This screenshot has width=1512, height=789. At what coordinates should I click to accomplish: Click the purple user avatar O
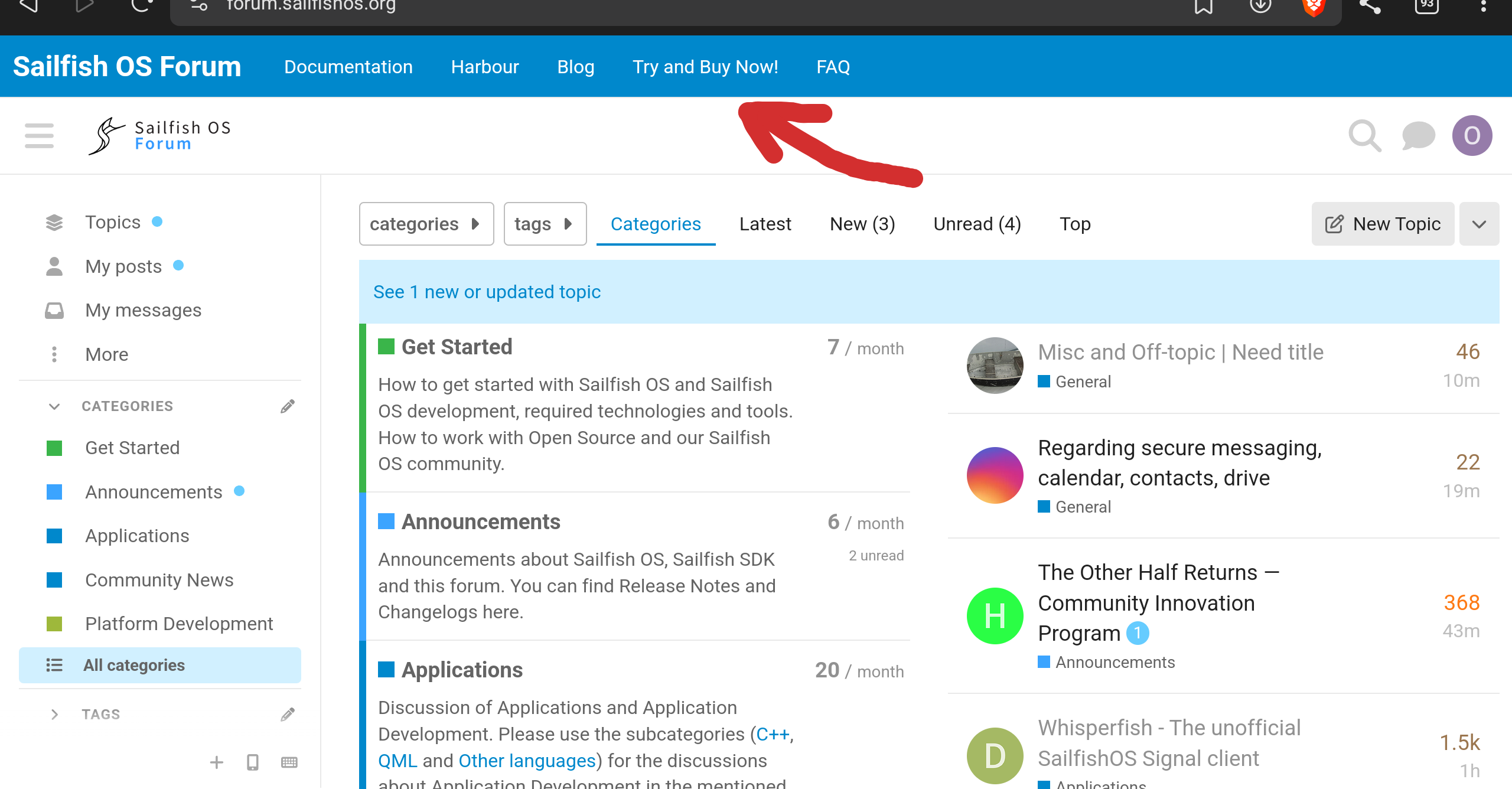pyautogui.click(x=1472, y=136)
